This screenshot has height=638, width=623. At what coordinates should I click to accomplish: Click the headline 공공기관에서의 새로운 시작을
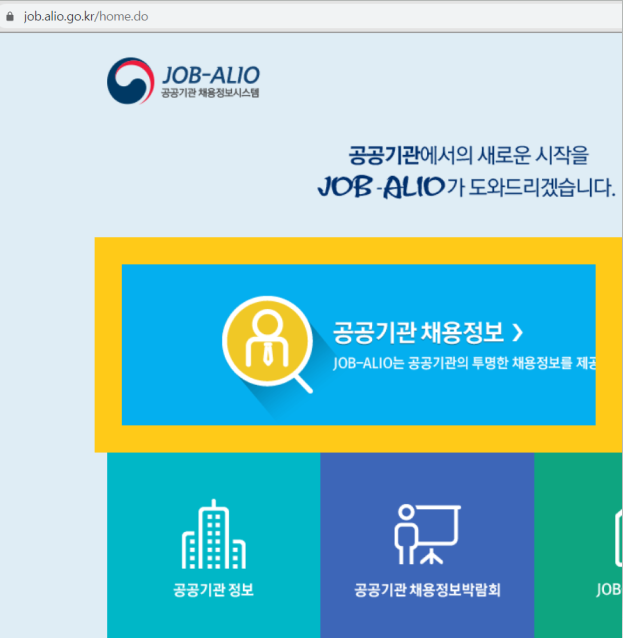pyautogui.click(x=468, y=155)
